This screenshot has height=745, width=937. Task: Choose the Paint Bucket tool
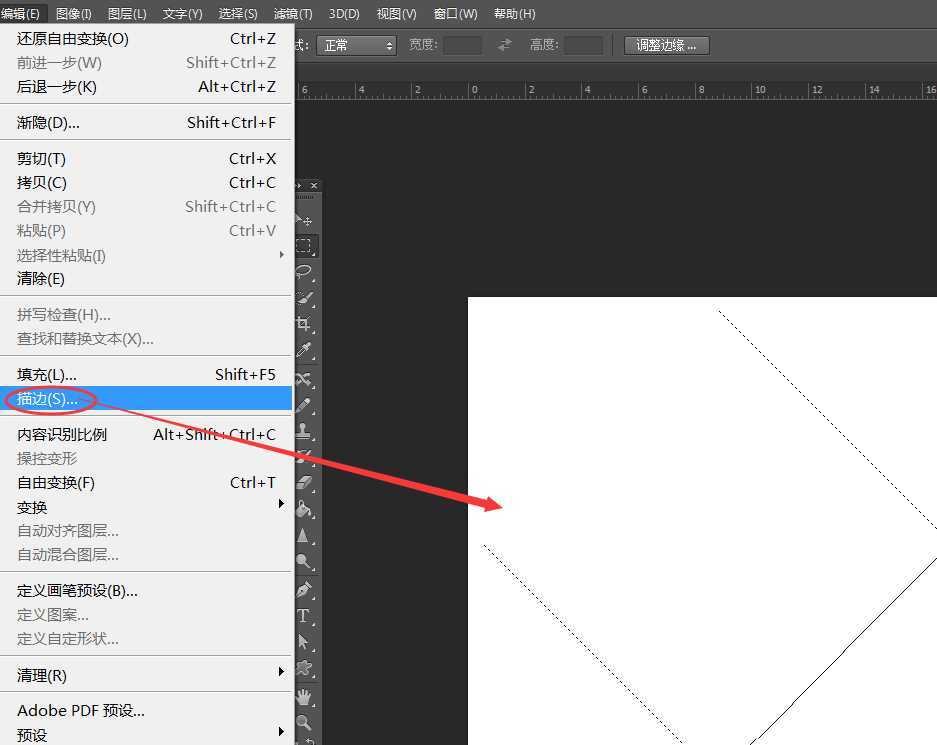click(304, 510)
